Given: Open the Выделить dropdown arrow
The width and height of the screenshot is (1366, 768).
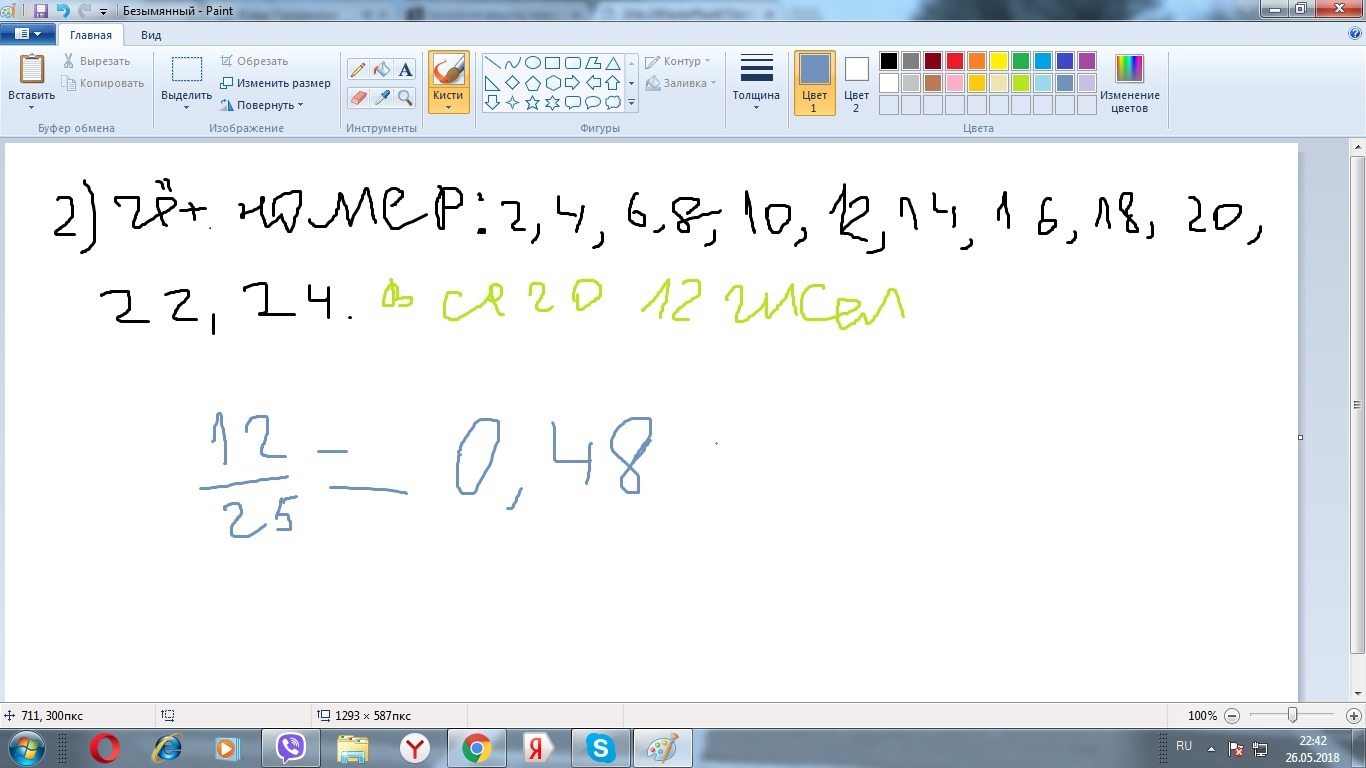Looking at the screenshot, I should coord(186,106).
